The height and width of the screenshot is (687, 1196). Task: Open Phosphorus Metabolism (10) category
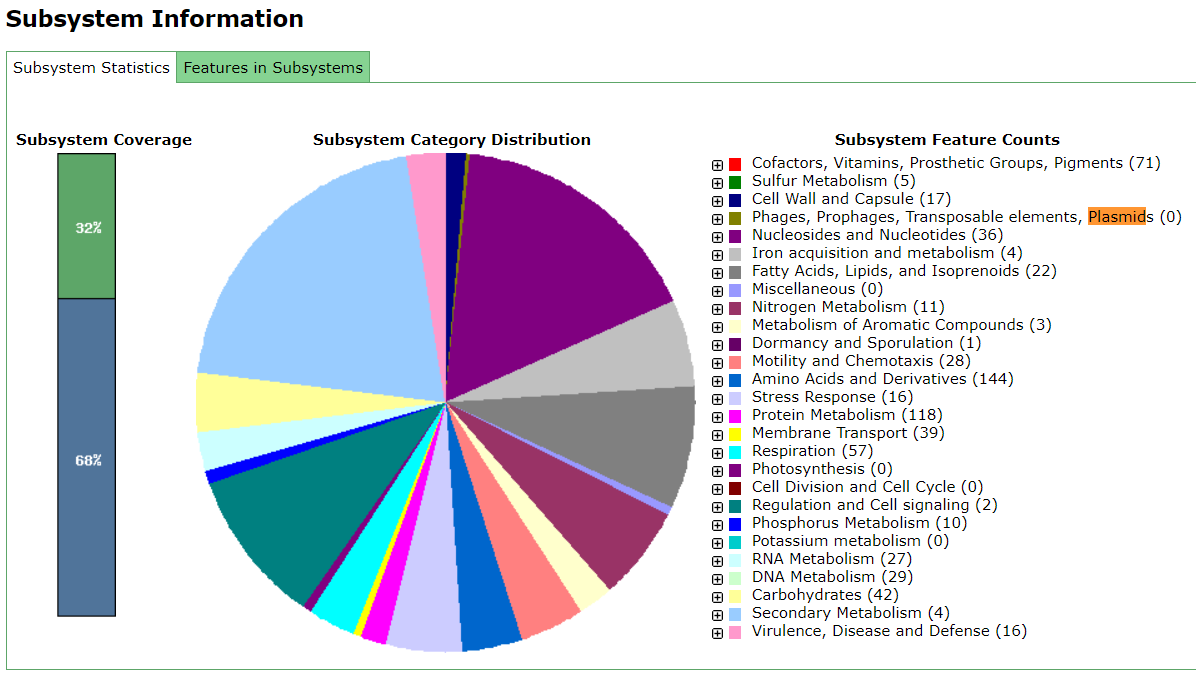pyautogui.click(x=859, y=523)
